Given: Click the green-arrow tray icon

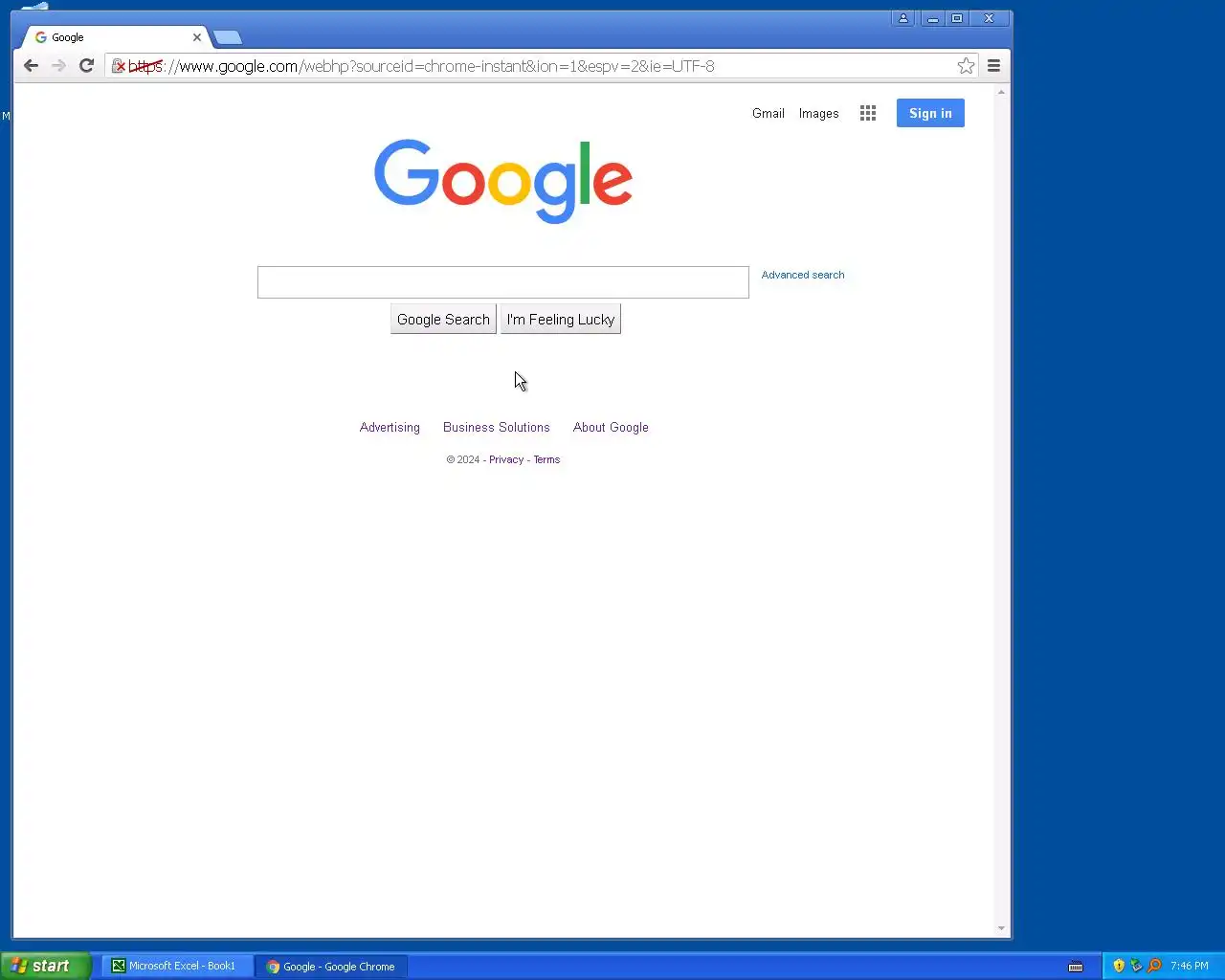Looking at the screenshot, I should click(1136, 966).
